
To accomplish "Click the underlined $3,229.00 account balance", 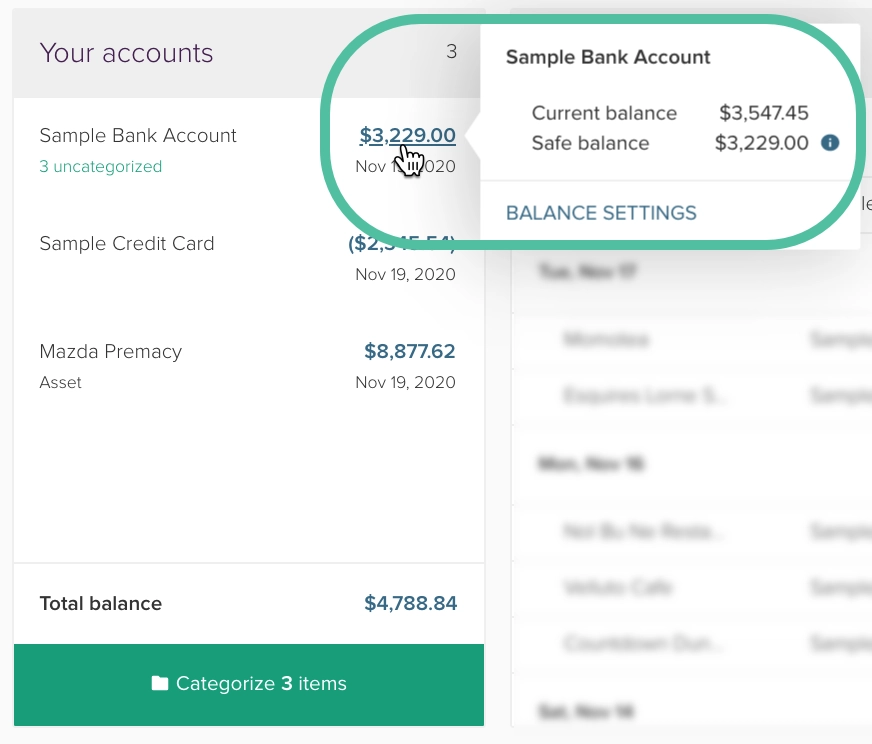I will (x=407, y=135).
